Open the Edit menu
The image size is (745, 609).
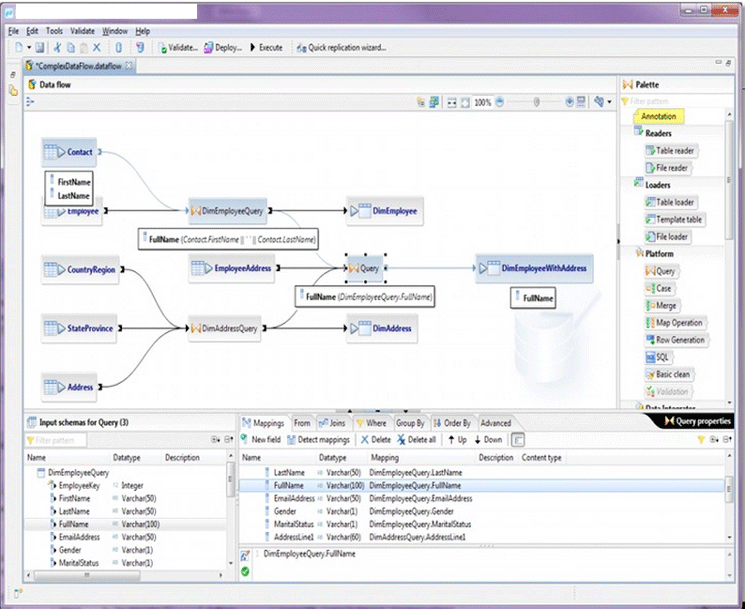pos(32,31)
